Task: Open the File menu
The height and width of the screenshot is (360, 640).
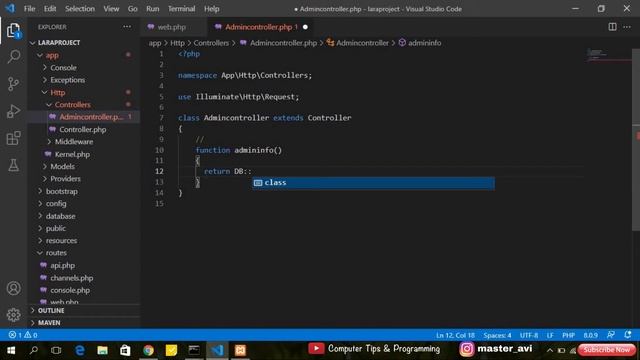Action: [x=29, y=9]
